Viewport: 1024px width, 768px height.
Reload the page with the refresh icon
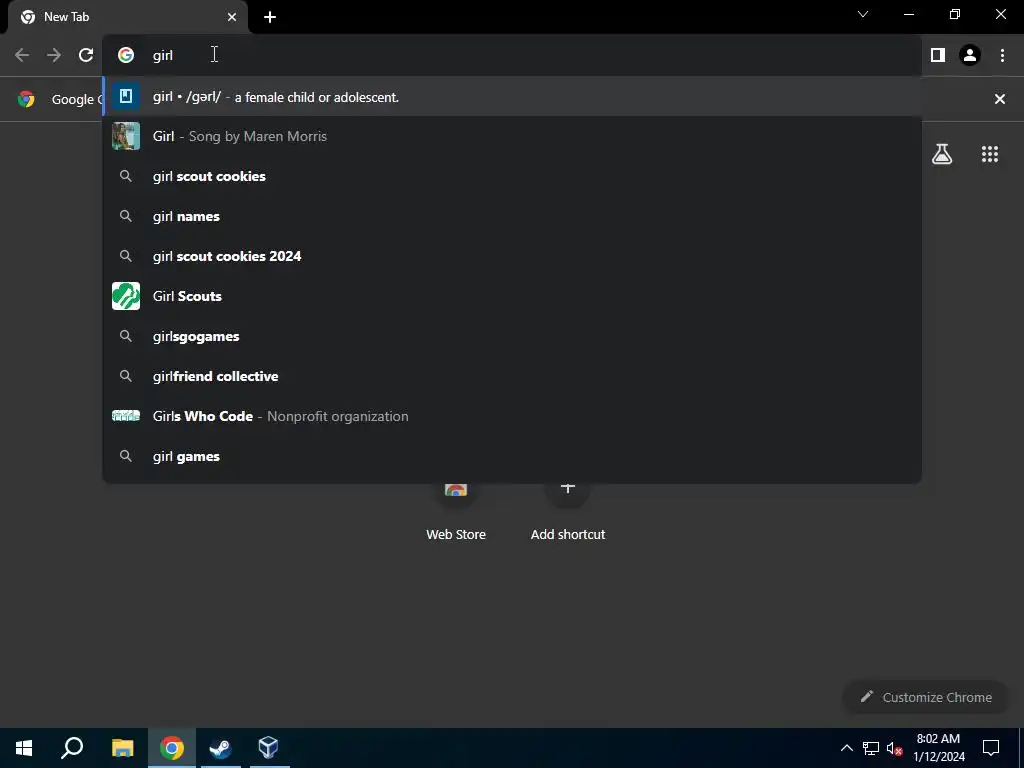86,56
